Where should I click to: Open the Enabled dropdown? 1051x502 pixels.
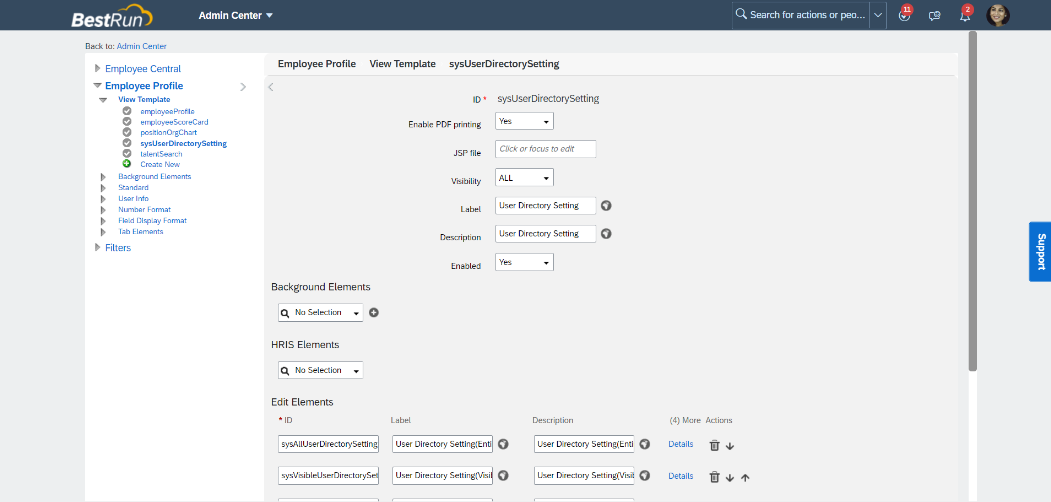pyautogui.click(x=524, y=262)
